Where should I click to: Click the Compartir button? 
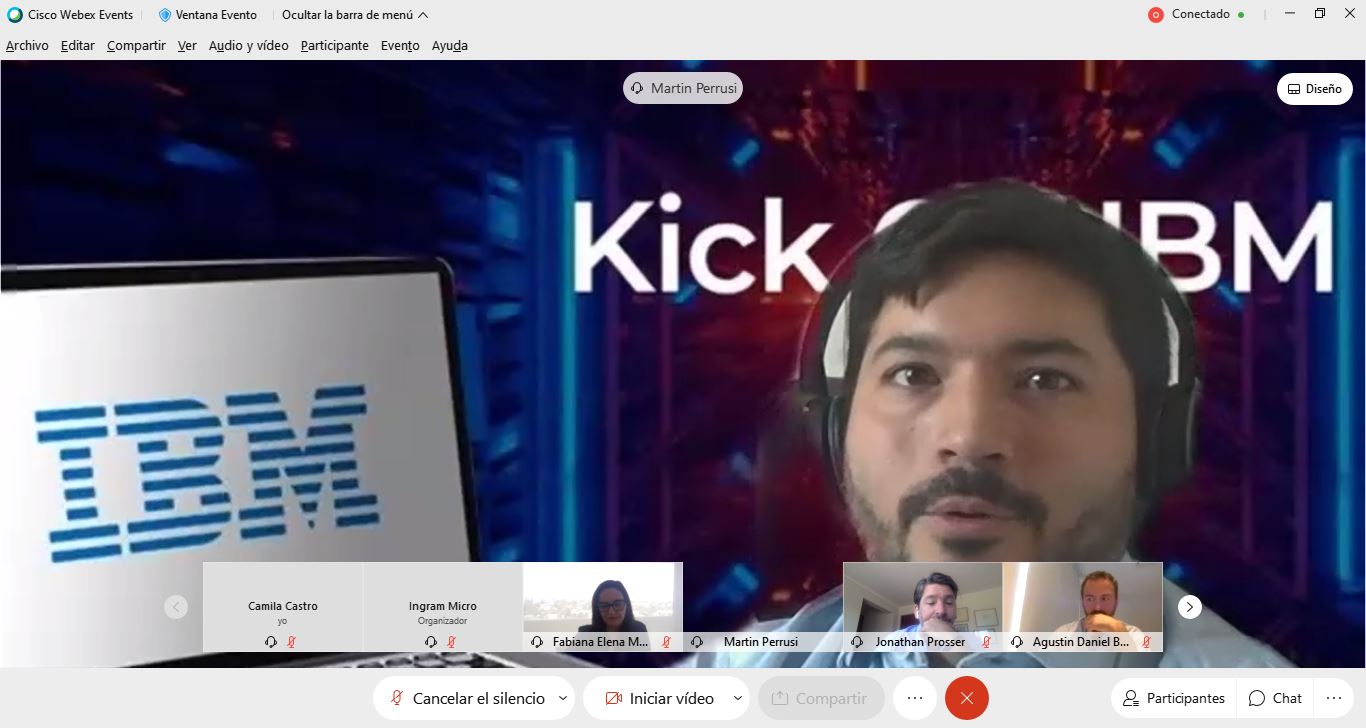point(821,698)
